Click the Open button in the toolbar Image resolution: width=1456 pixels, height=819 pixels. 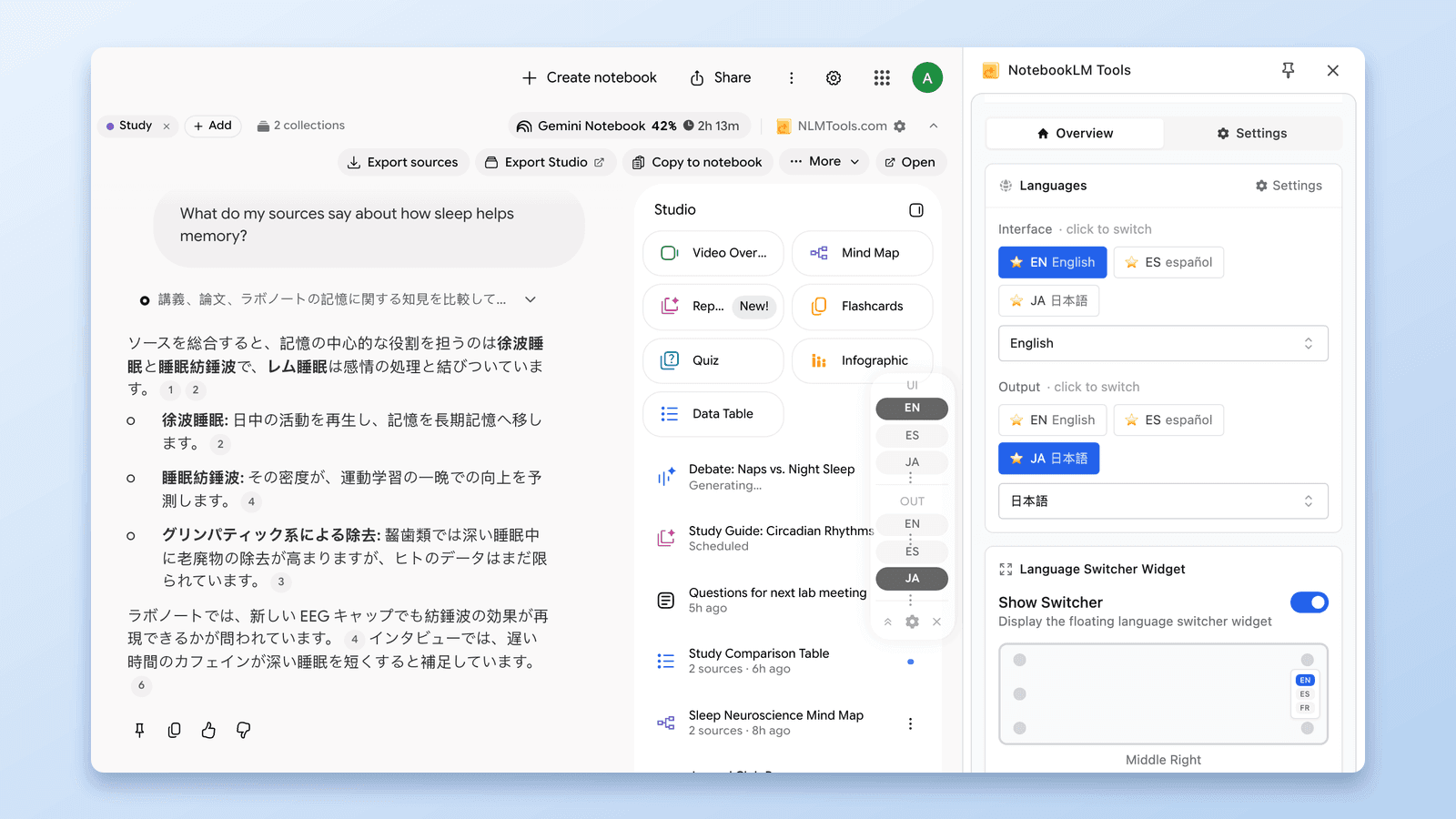pyautogui.click(x=911, y=162)
